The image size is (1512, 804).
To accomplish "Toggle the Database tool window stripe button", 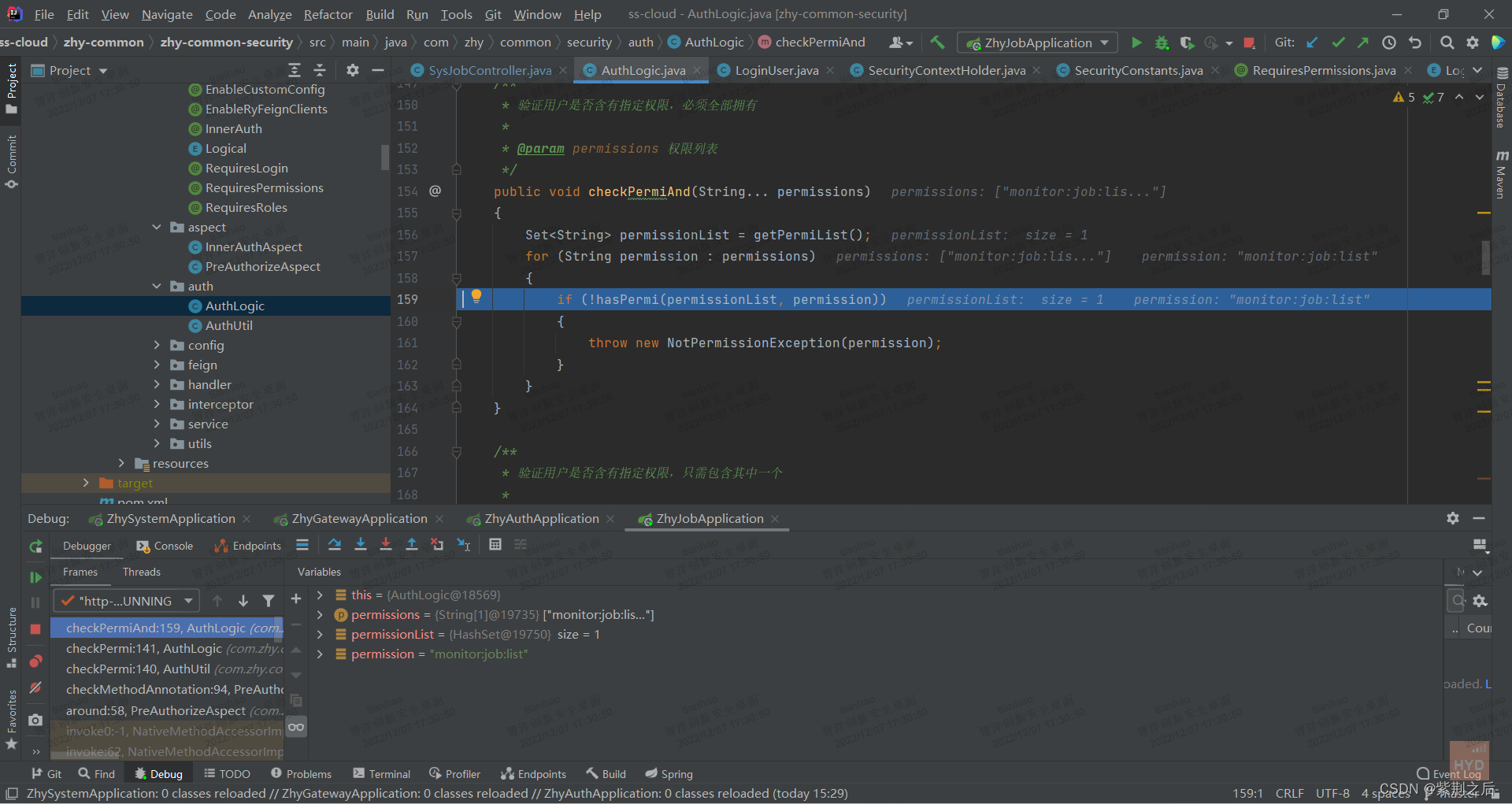I will [1502, 97].
